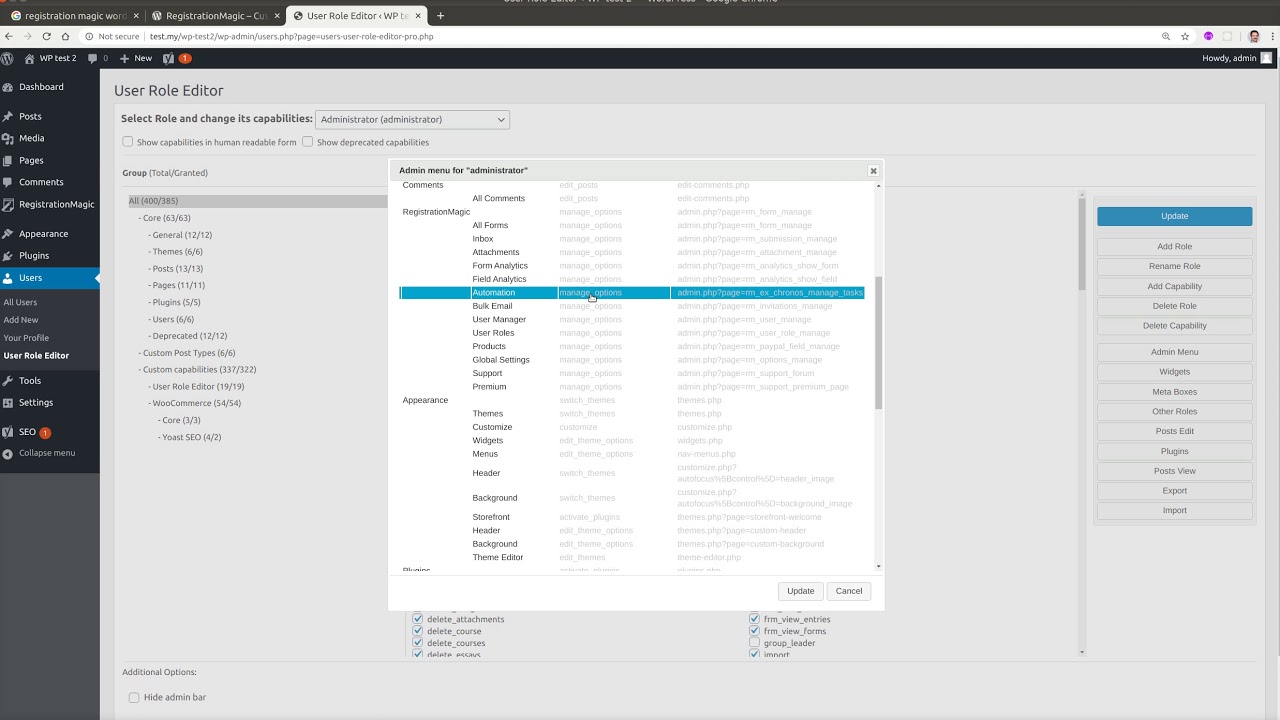Check the group_leader capability
1280x720 pixels.
tap(755, 643)
